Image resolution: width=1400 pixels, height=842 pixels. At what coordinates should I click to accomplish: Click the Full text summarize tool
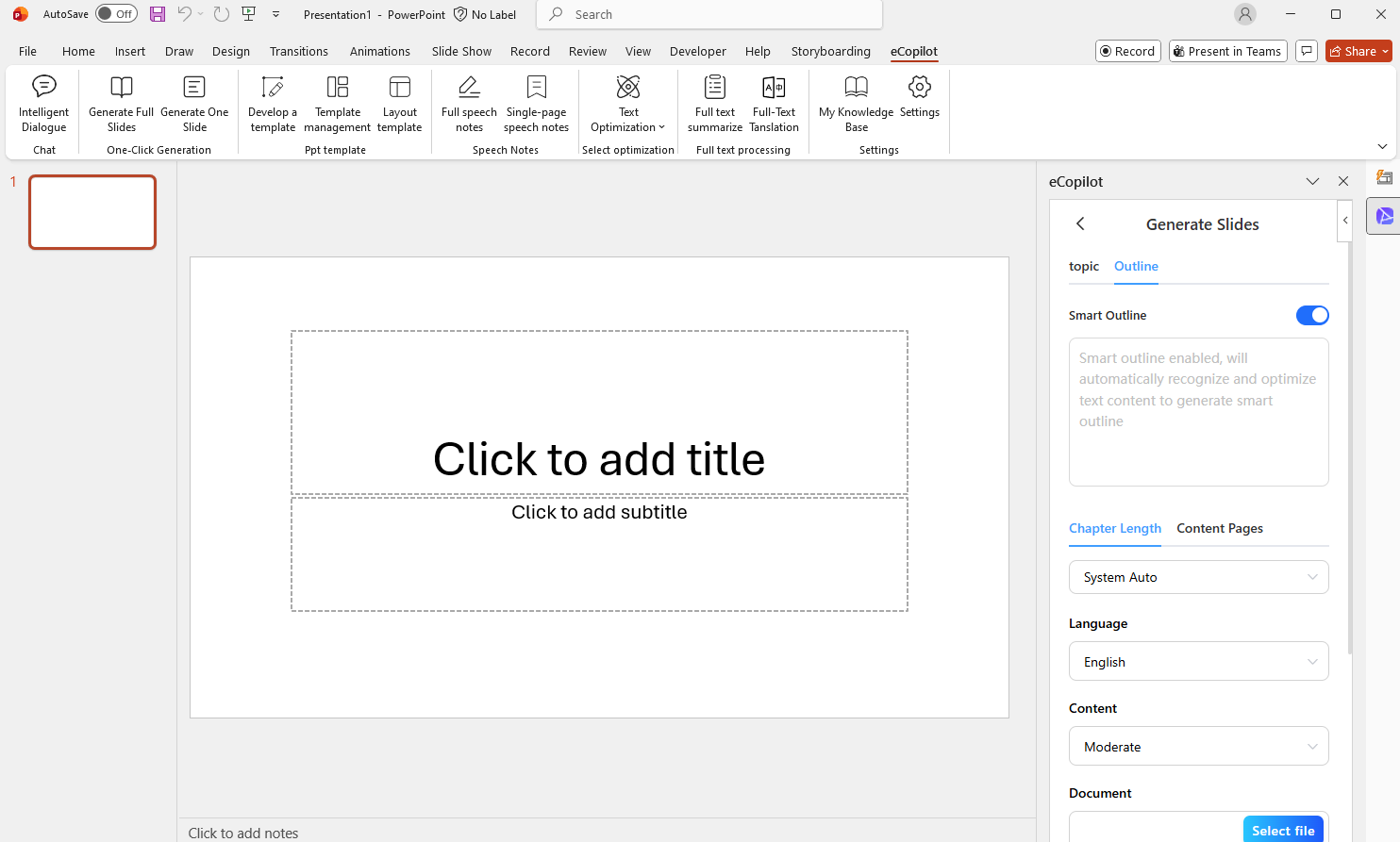point(714,104)
